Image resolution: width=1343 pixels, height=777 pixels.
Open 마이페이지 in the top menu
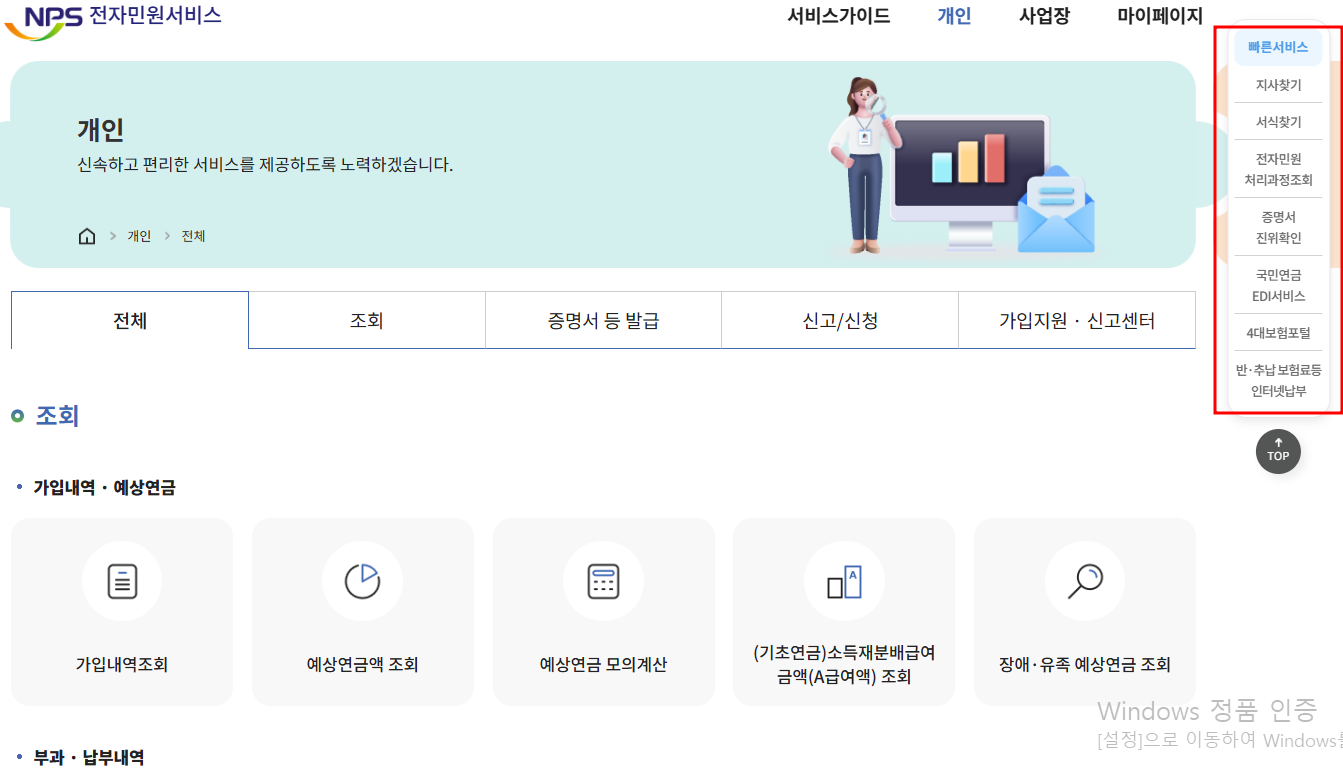1157,16
